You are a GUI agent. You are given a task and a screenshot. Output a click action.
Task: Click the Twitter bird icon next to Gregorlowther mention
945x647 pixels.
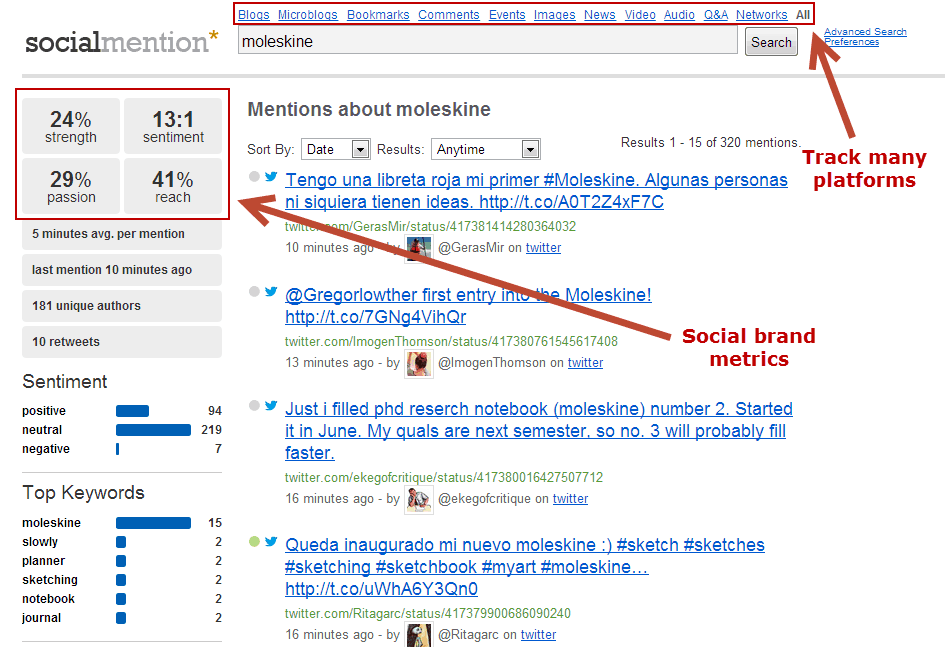271,292
